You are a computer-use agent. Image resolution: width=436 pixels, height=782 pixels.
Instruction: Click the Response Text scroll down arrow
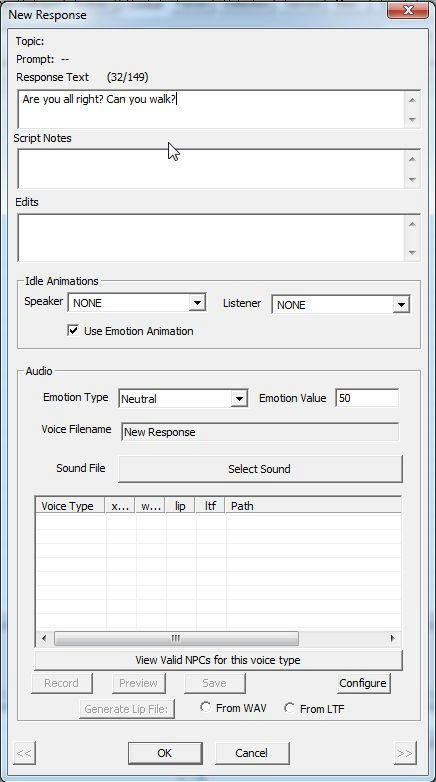412,120
